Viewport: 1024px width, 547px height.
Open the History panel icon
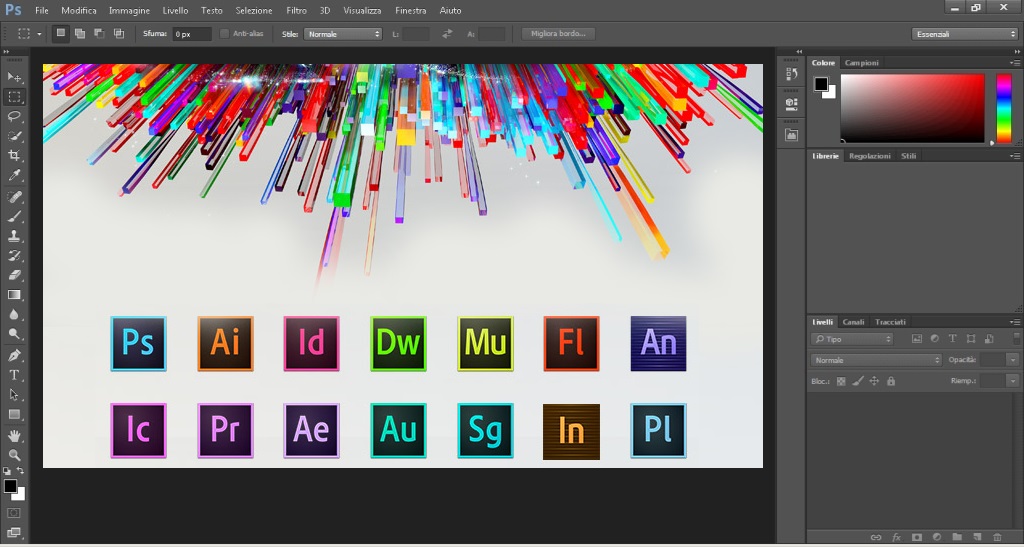coord(792,74)
